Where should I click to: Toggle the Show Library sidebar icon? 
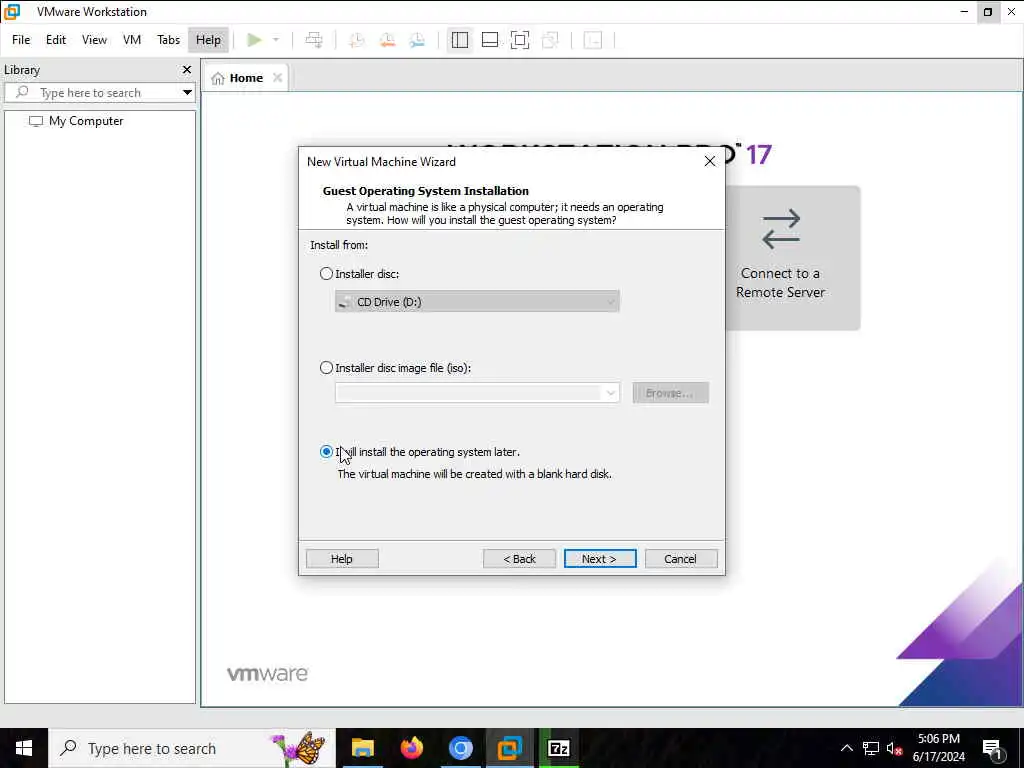[x=460, y=40]
